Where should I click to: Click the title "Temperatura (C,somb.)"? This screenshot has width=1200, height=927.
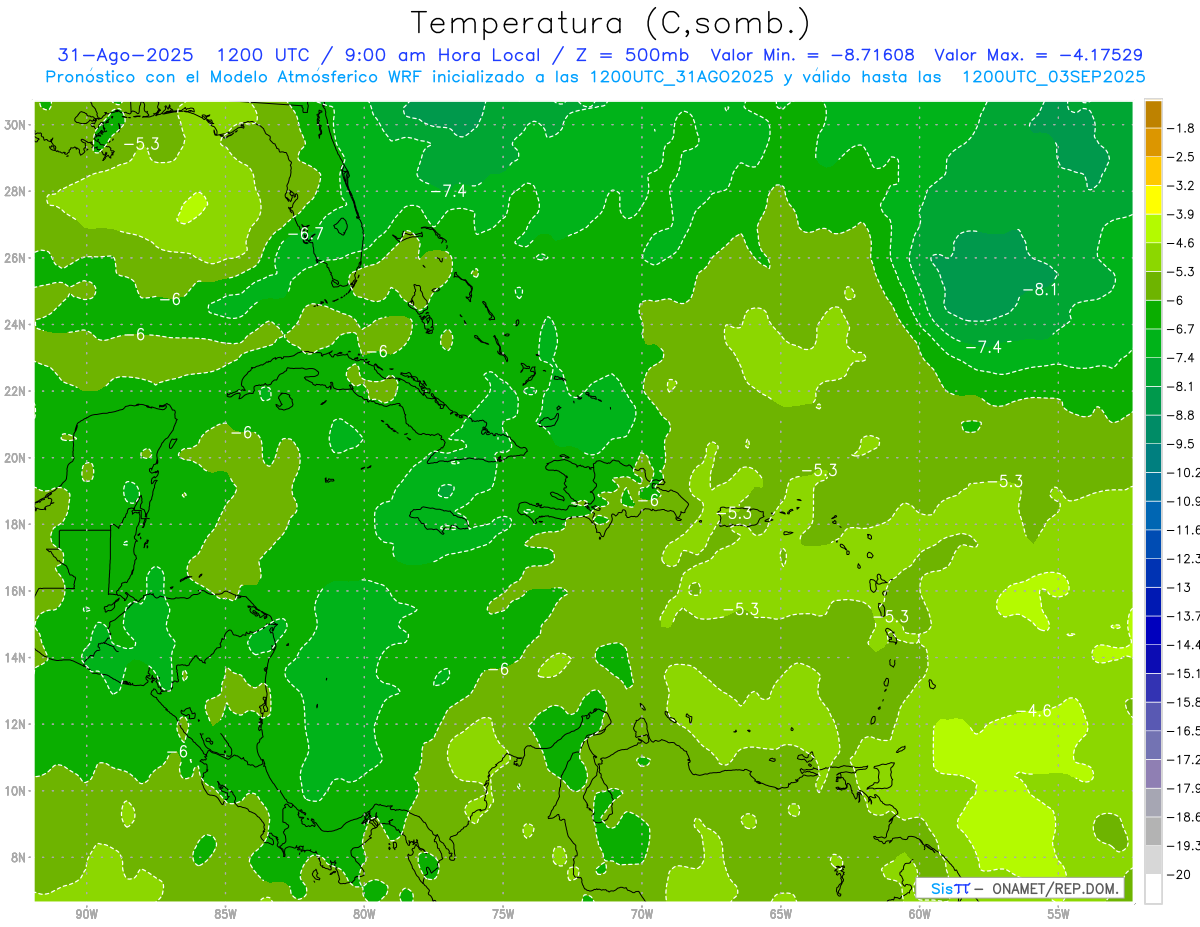coord(611,23)
